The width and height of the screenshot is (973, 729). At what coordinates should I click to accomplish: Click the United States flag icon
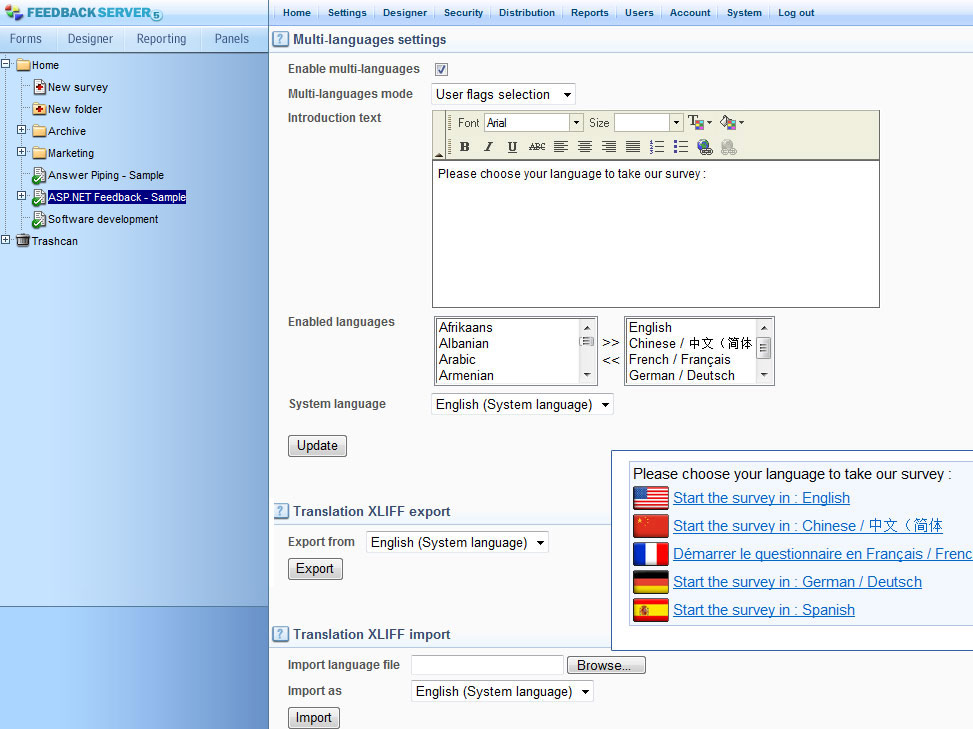[x=650, y=498]
